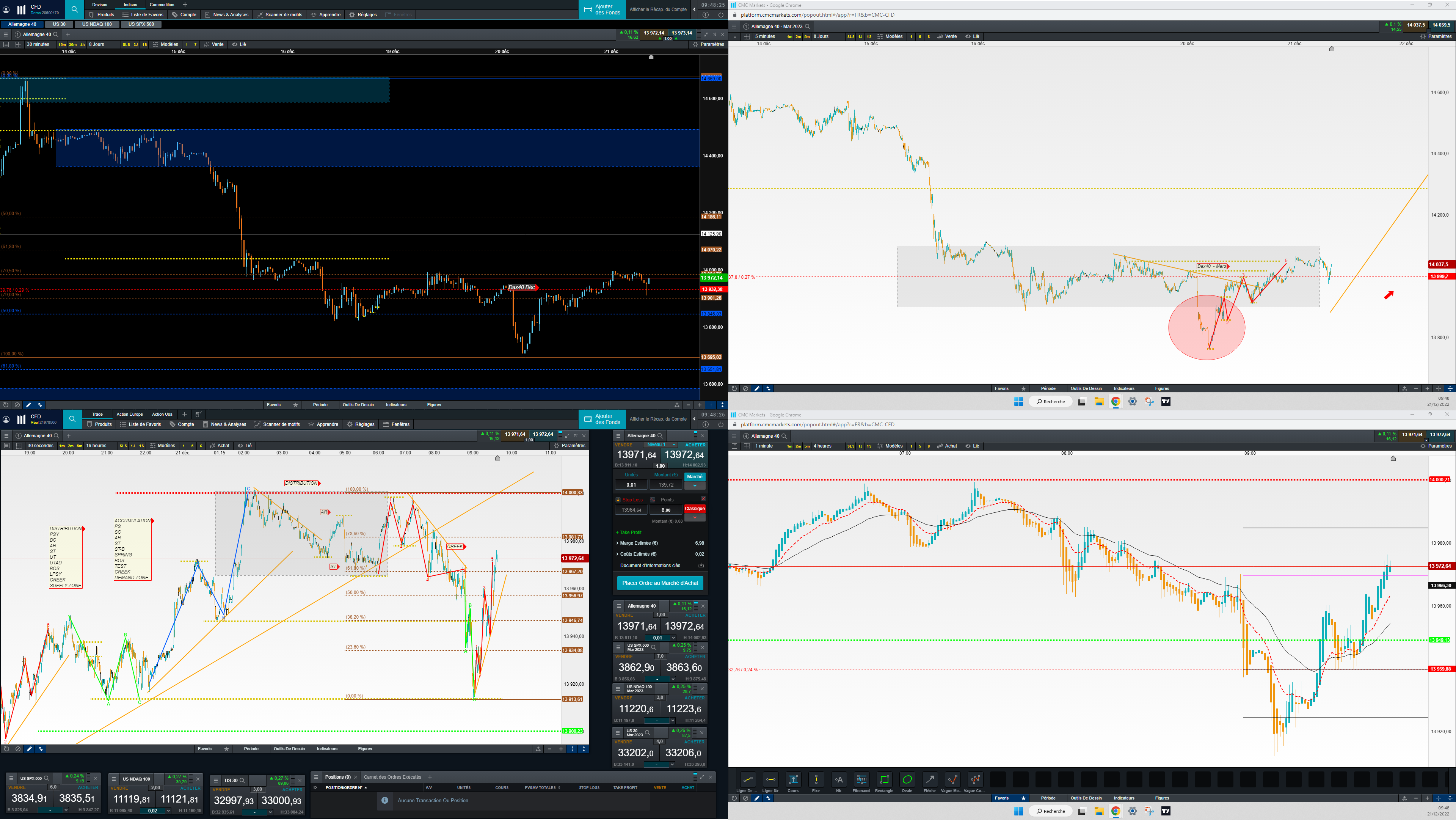This screenshot has height=820, width=1456.
Task: Open the Indices tab
Action: (x=130, y=5)
